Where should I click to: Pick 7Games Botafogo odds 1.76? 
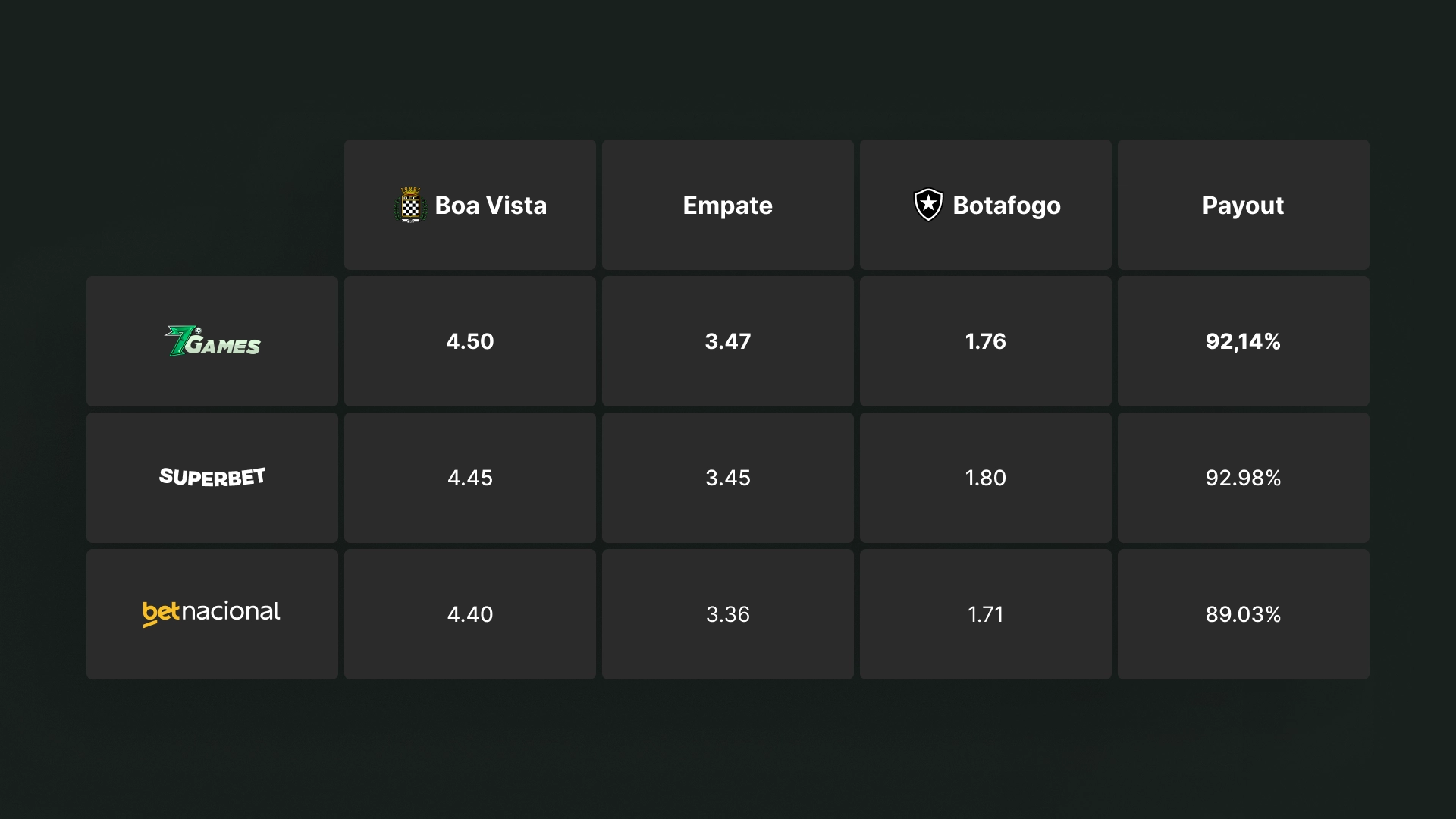tap(986, 341)
